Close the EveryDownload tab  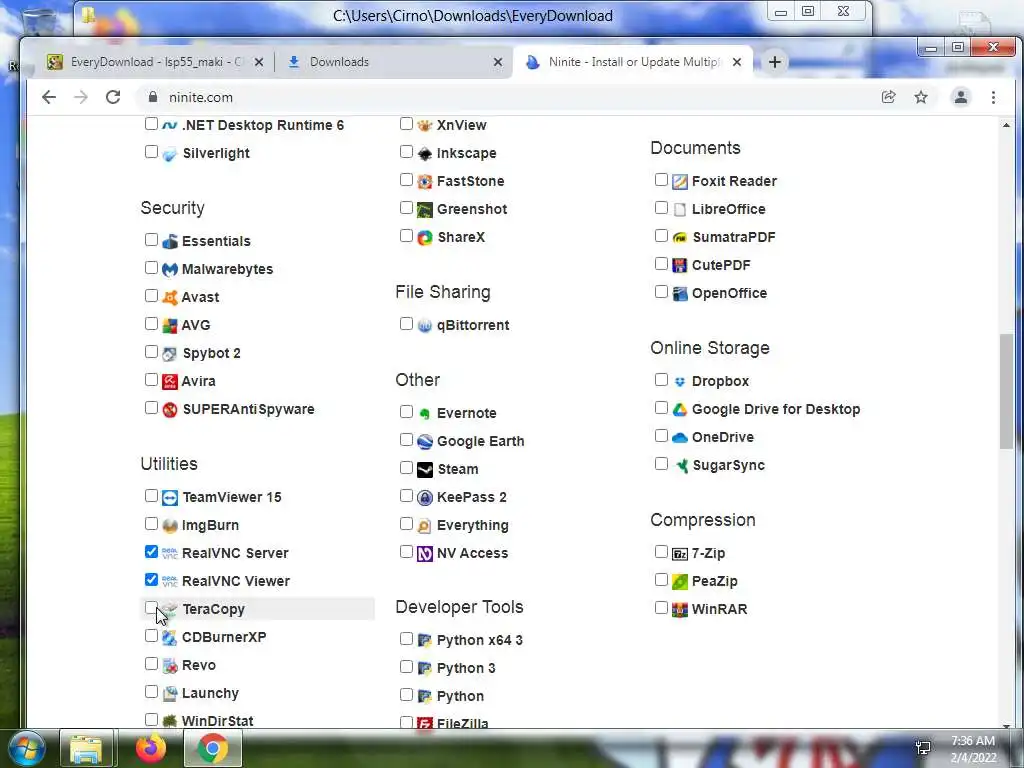coord(259,62)
